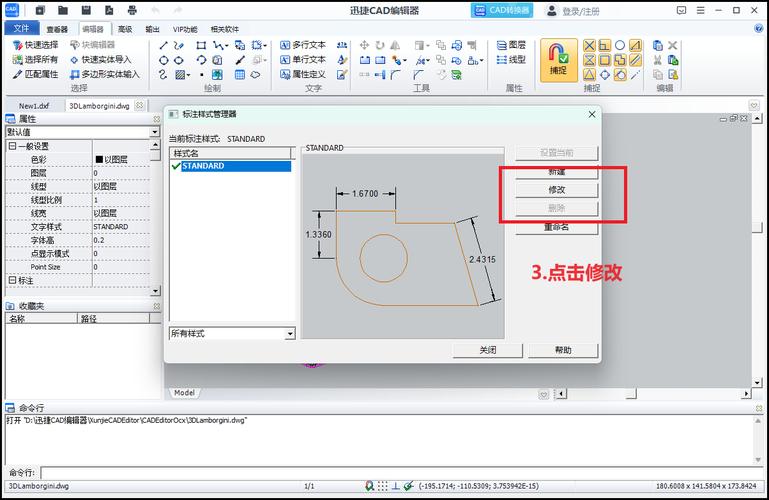Click the 帮助 button in dialog
Image resolution: width=769 pixels, height=500 pixels.
tap(563, 350)
